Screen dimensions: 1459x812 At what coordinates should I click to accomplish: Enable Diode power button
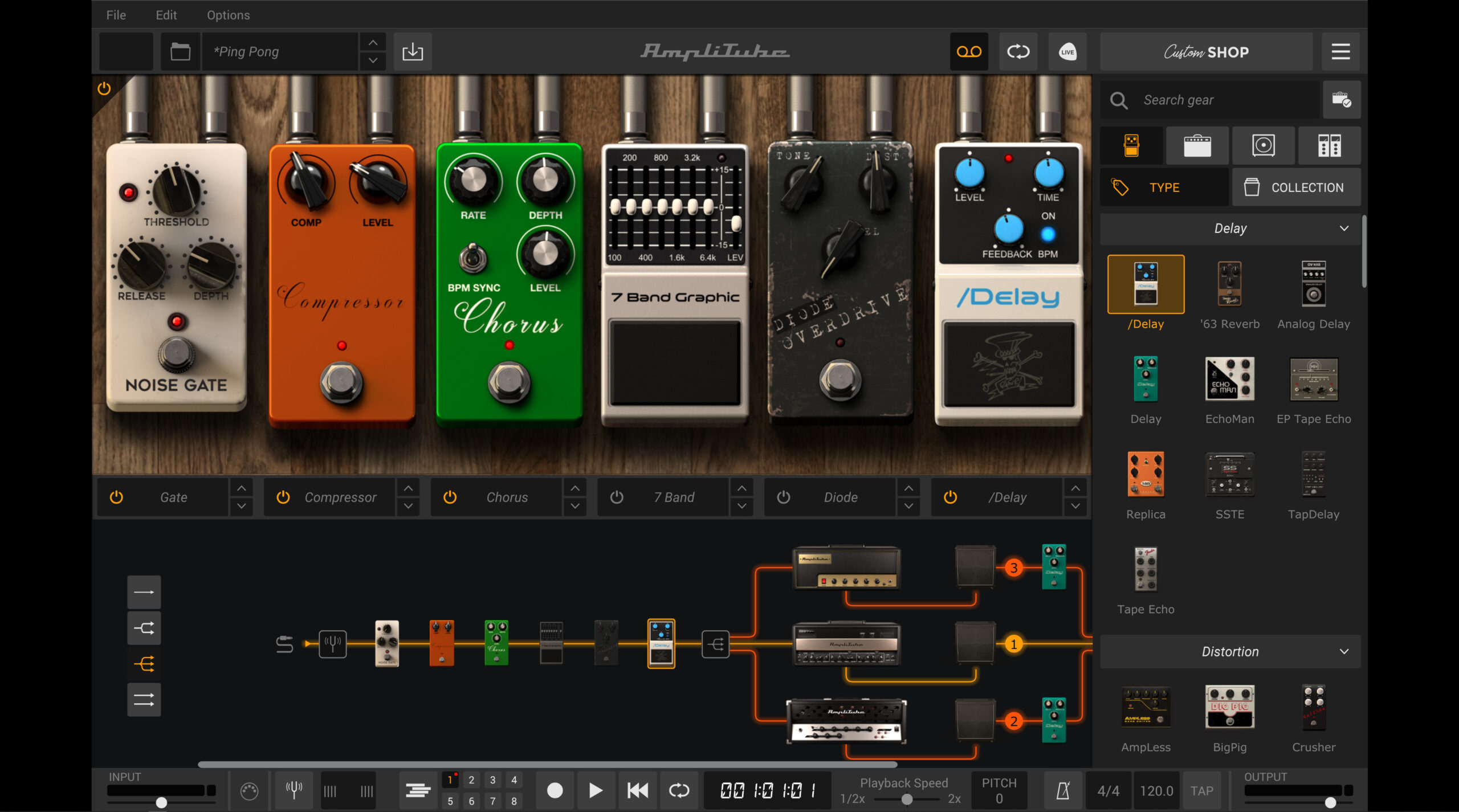click(784, 497)
